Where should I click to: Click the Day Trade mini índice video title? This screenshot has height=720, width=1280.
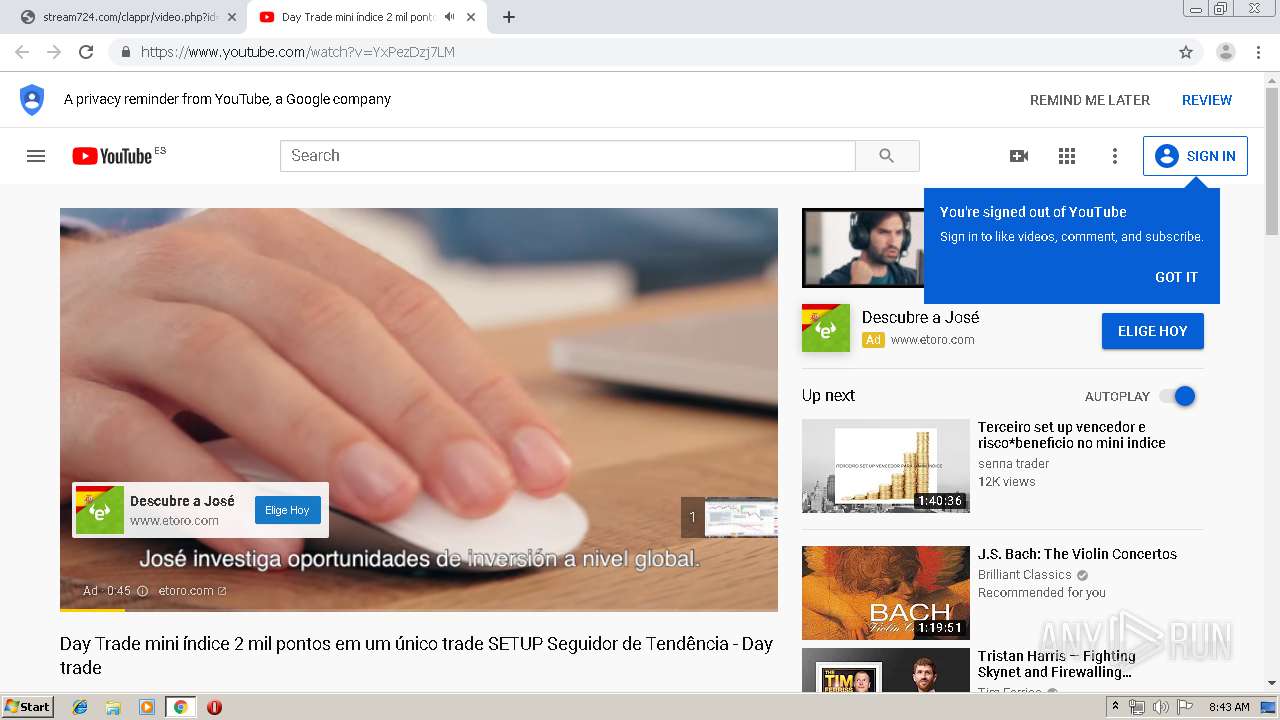tap(416, 656)
